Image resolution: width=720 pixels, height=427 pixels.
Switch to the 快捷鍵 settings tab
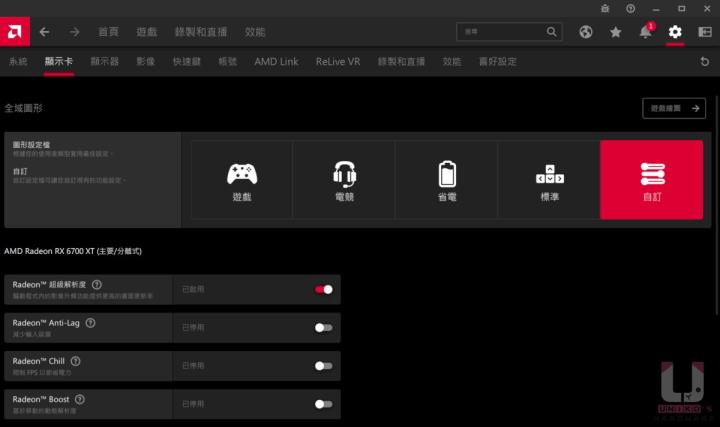(x=186, y=62)
